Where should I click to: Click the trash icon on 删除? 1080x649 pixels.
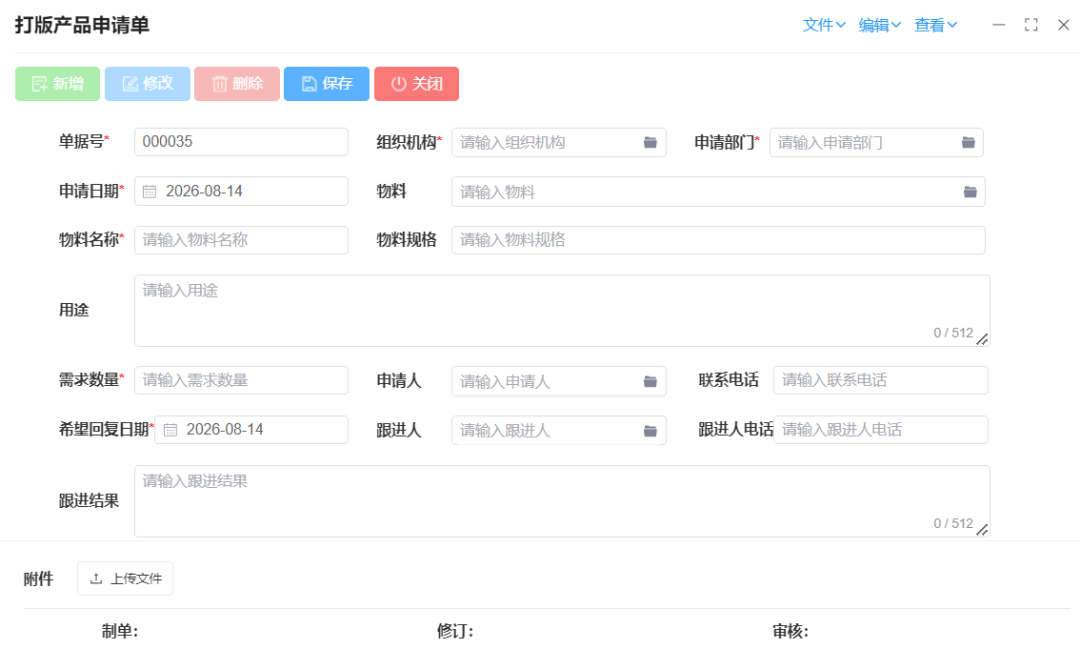(220, 84)
